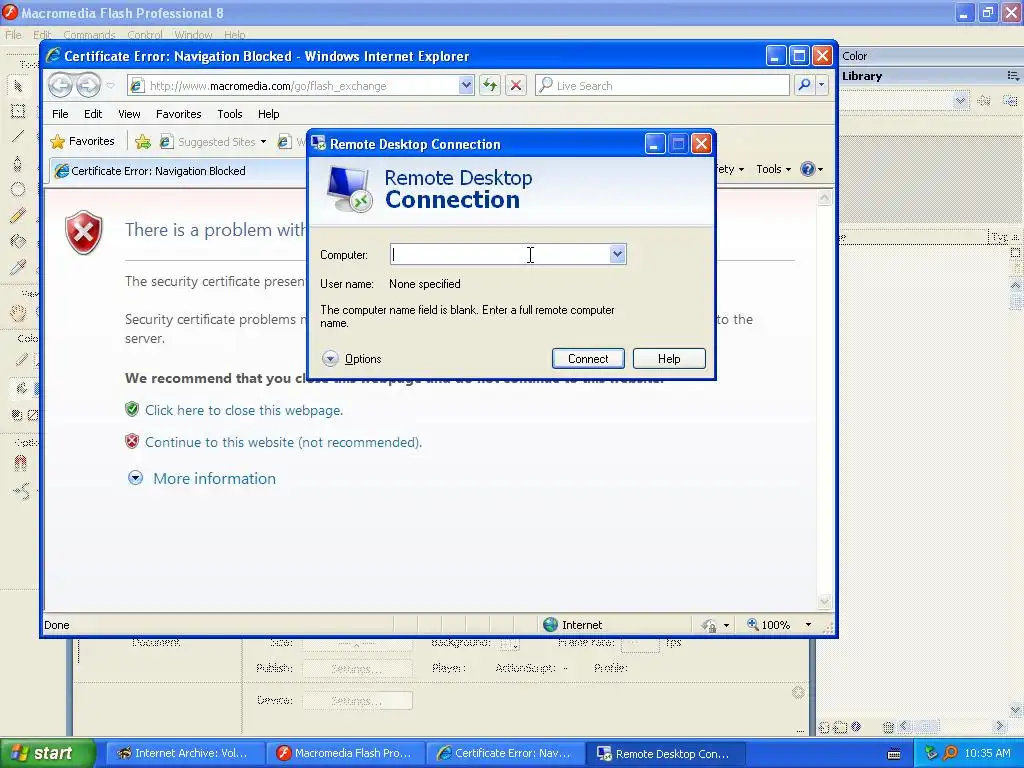This screenshot has width=1024, height=768.
Task: Click the orange magnifier tray icon
Action: coord(950,753)
